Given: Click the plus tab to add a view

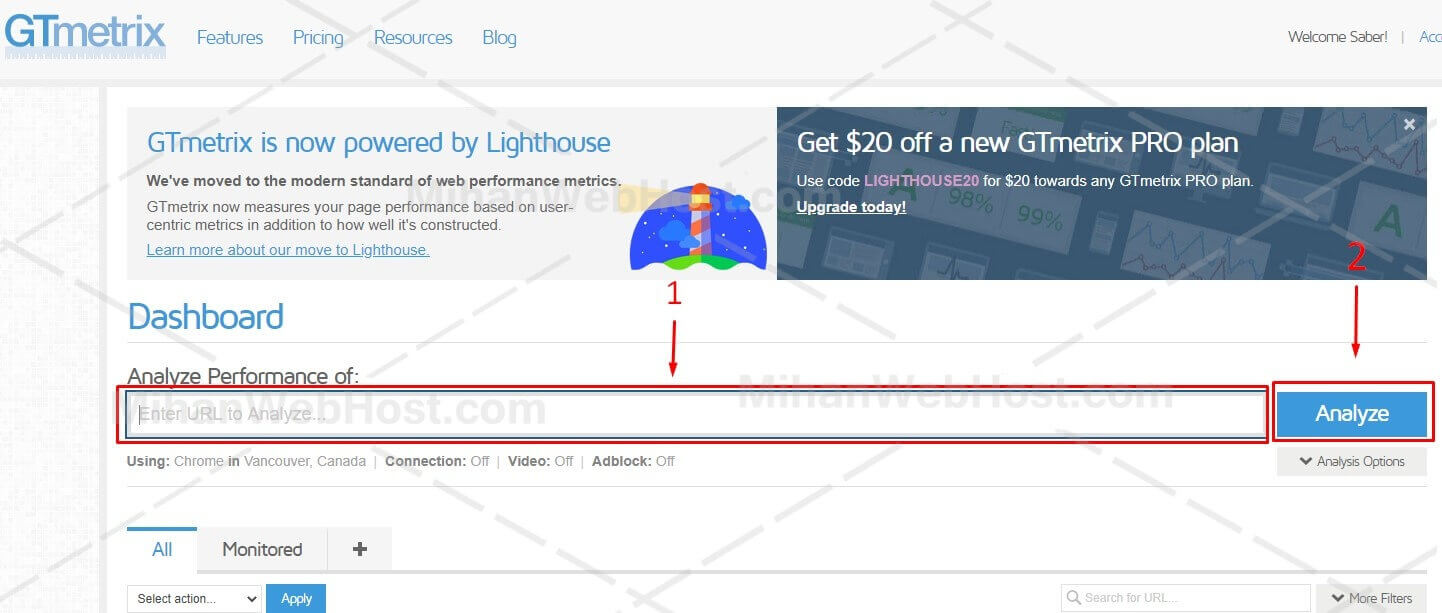Looking at the screenshot, I should pos(360,549).
